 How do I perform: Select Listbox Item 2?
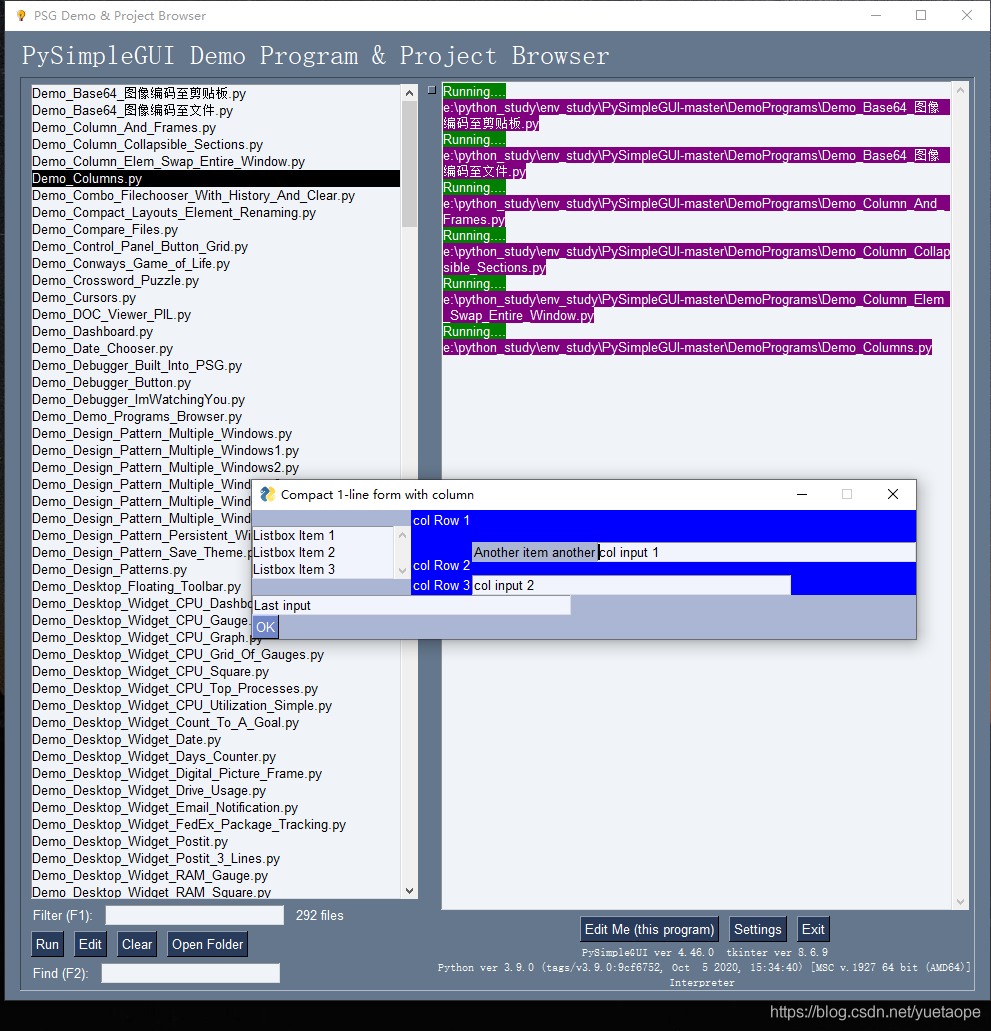324,552
